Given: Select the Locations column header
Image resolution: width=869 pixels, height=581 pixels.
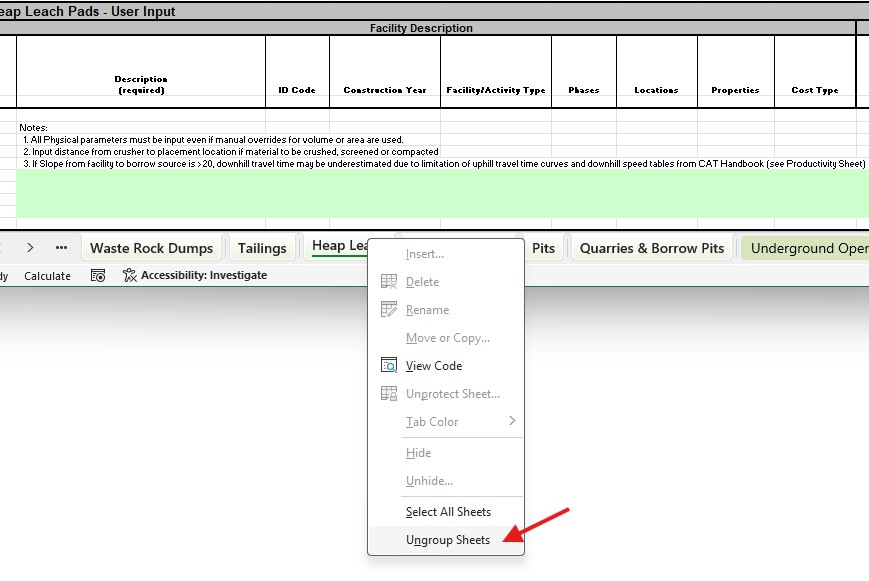Looking at the screenshot, I should pos(657,72).
